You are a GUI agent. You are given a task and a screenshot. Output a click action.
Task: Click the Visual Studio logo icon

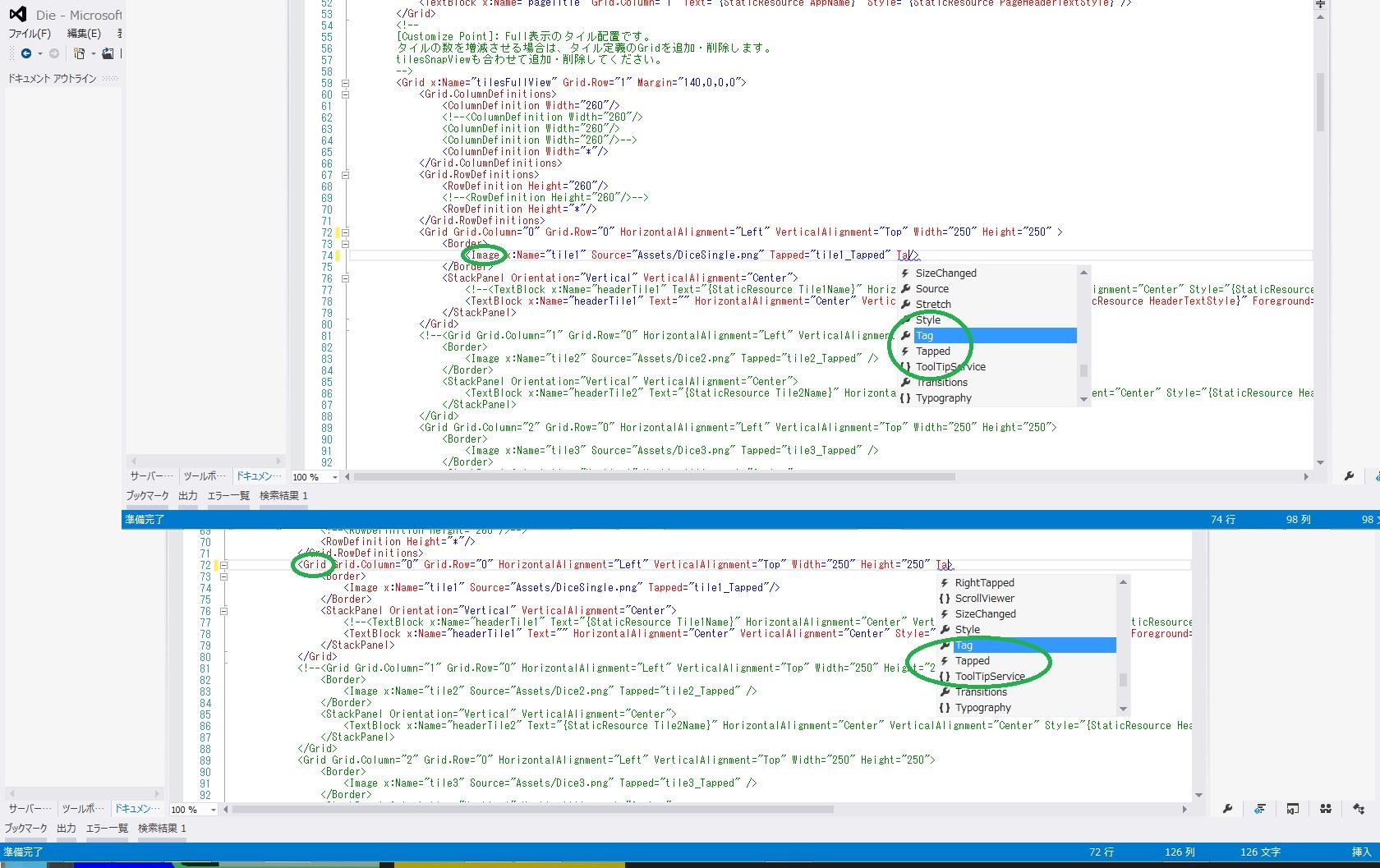coord(17,14)
